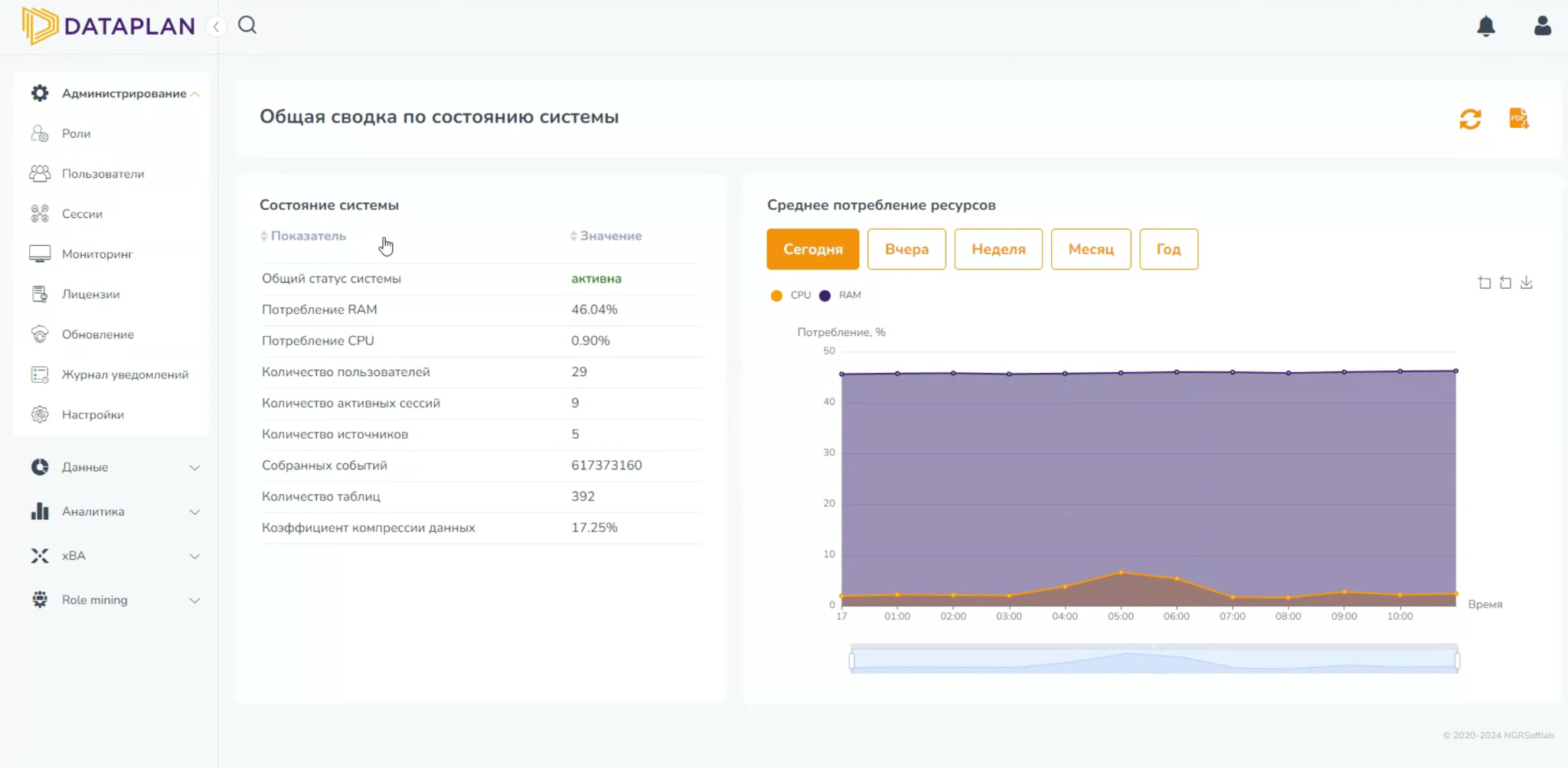Select the Неделя period button
The width and height of the screenshot is (1568, 768).
(998, 249)
